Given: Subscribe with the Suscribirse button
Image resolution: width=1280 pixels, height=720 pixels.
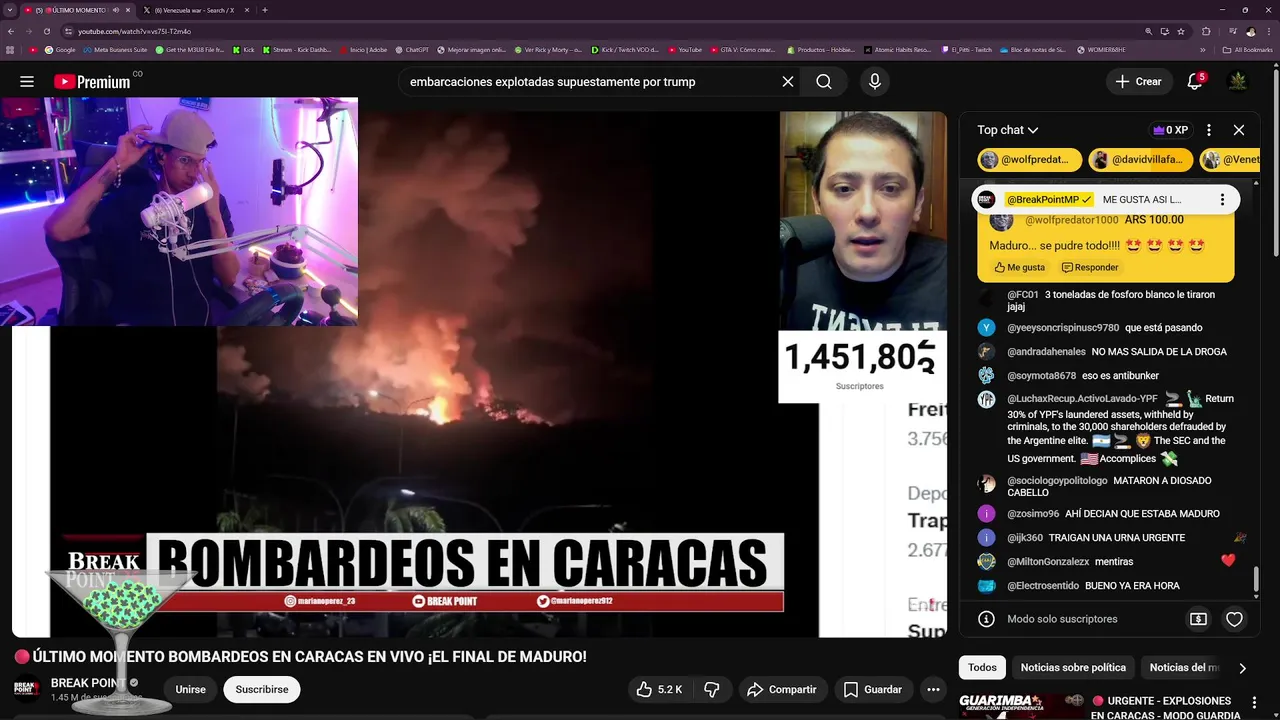Looking at the screenshot, I should [x=262, y=689].
